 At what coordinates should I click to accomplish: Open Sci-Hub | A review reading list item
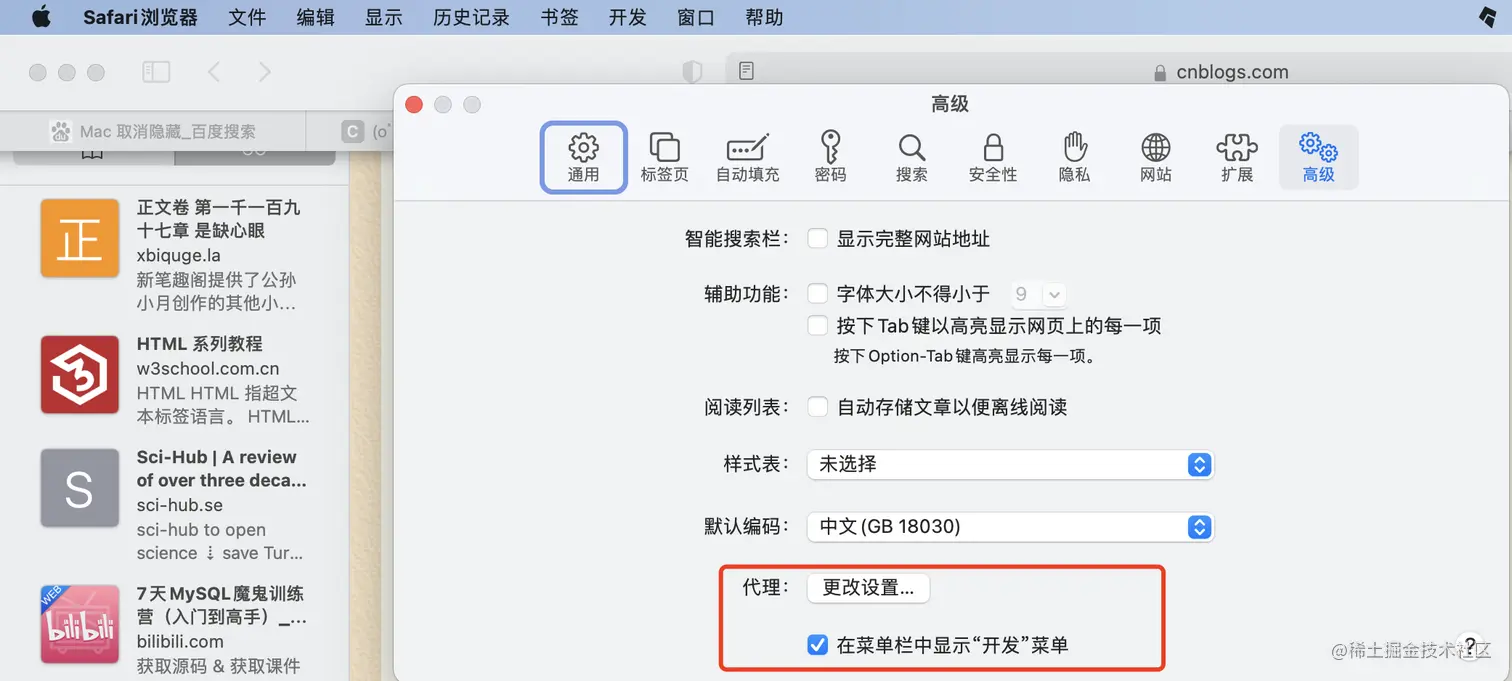(174, 504)
